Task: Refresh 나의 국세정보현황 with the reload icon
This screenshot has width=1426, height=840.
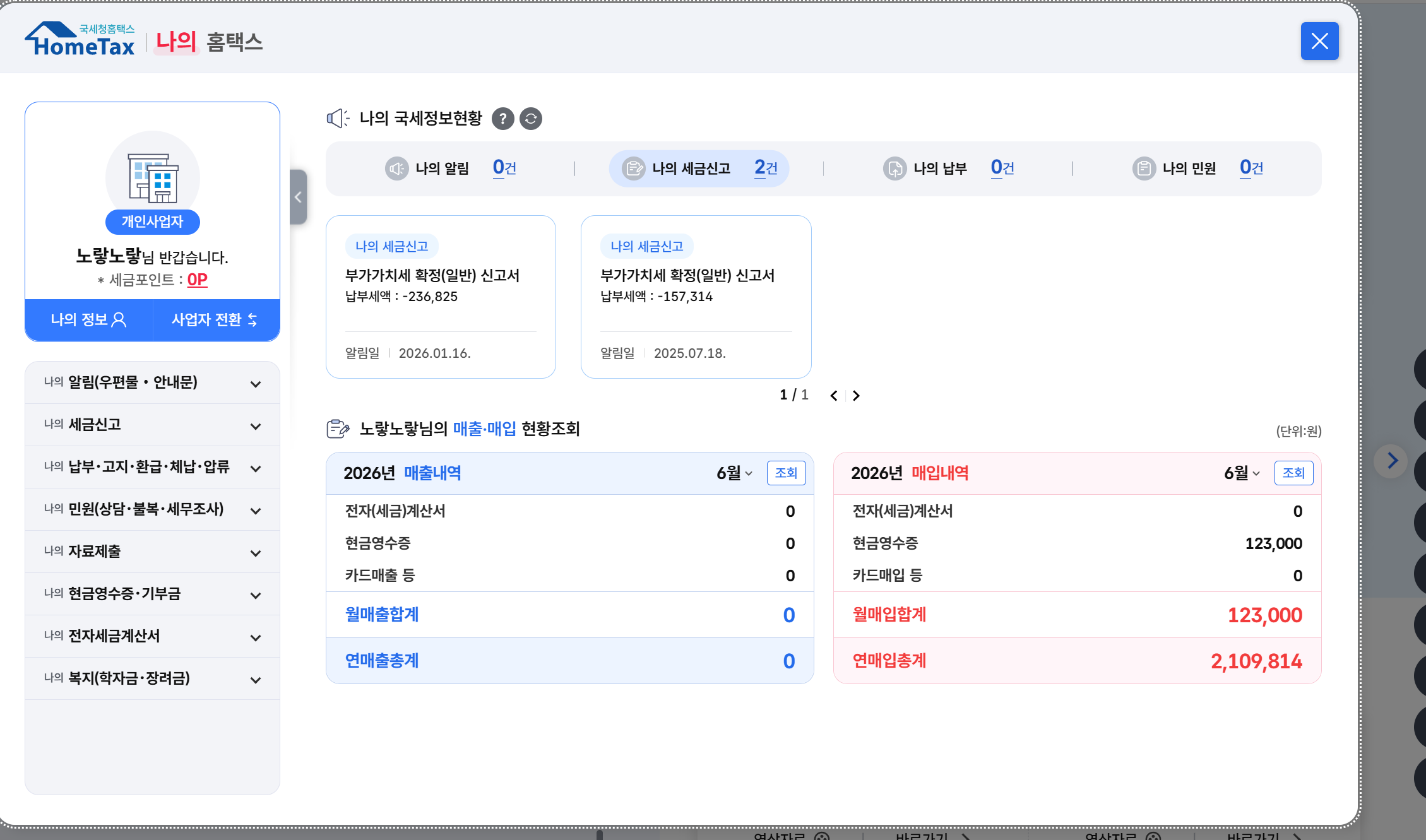Action: click(531, 119)
